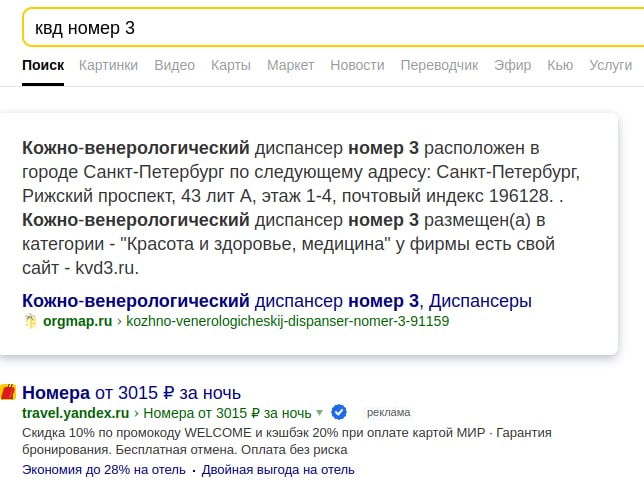Click the red Yandex Travel ad icon
Viewport: 644px width, 485px height.
tap(8, 392)
